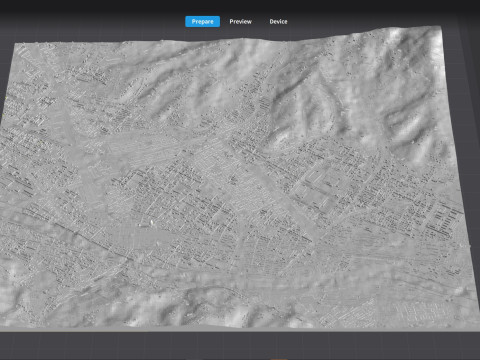
Task: Click the small white building marker on model
Action: 152,222
